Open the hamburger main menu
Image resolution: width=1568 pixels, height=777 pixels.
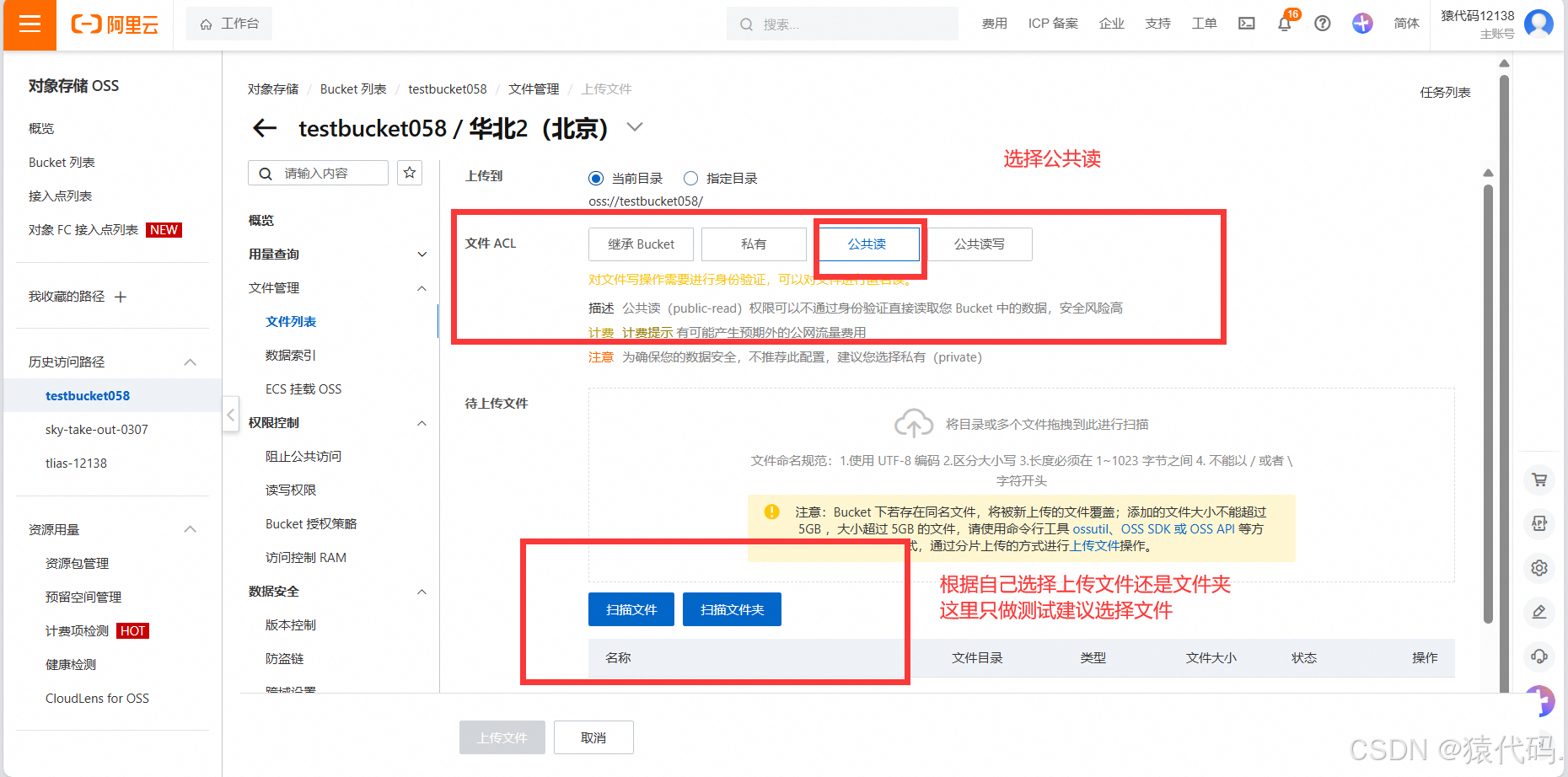[30, 24]
